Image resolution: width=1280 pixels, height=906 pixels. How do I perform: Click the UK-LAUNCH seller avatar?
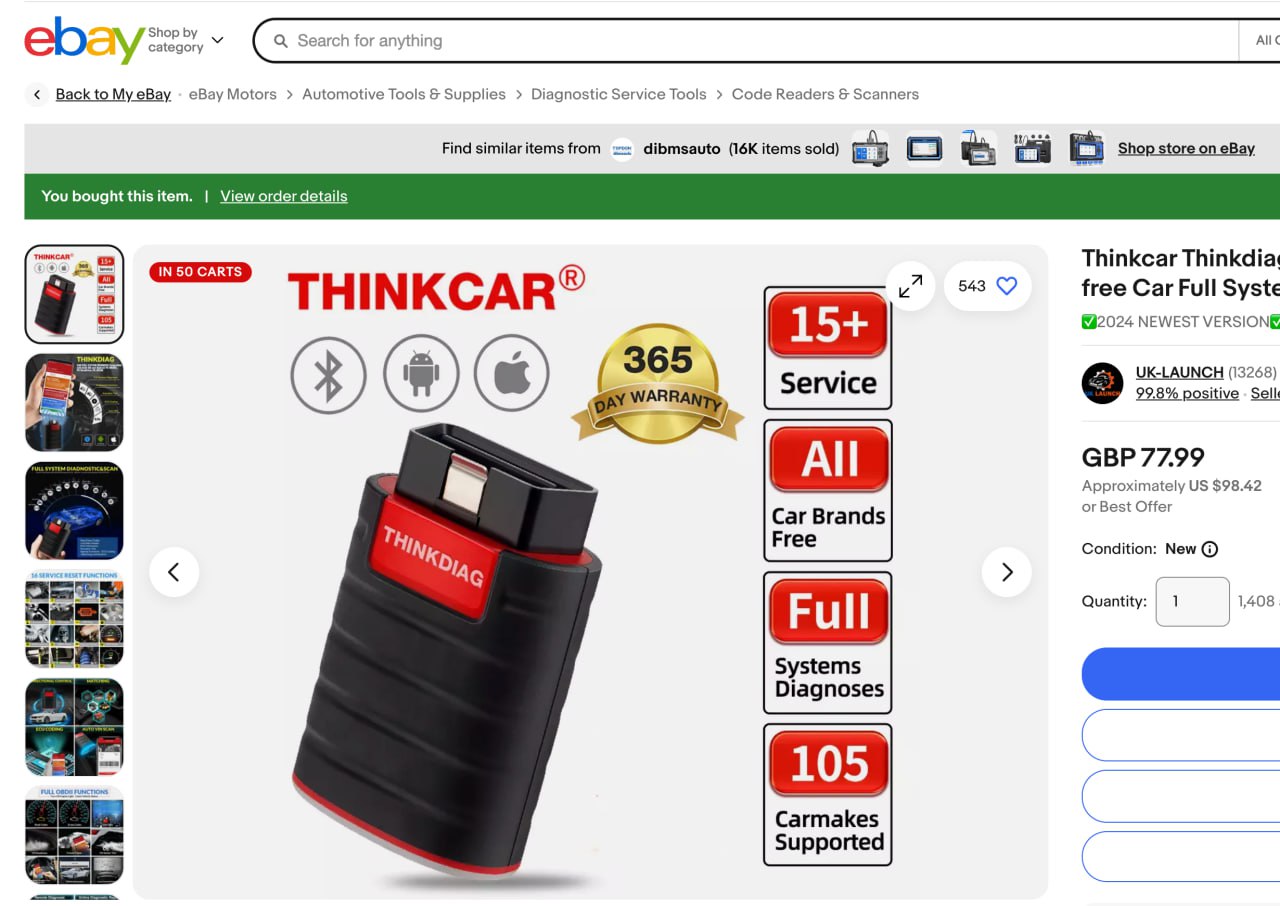pyautogui.click(x=1102, y=383)
